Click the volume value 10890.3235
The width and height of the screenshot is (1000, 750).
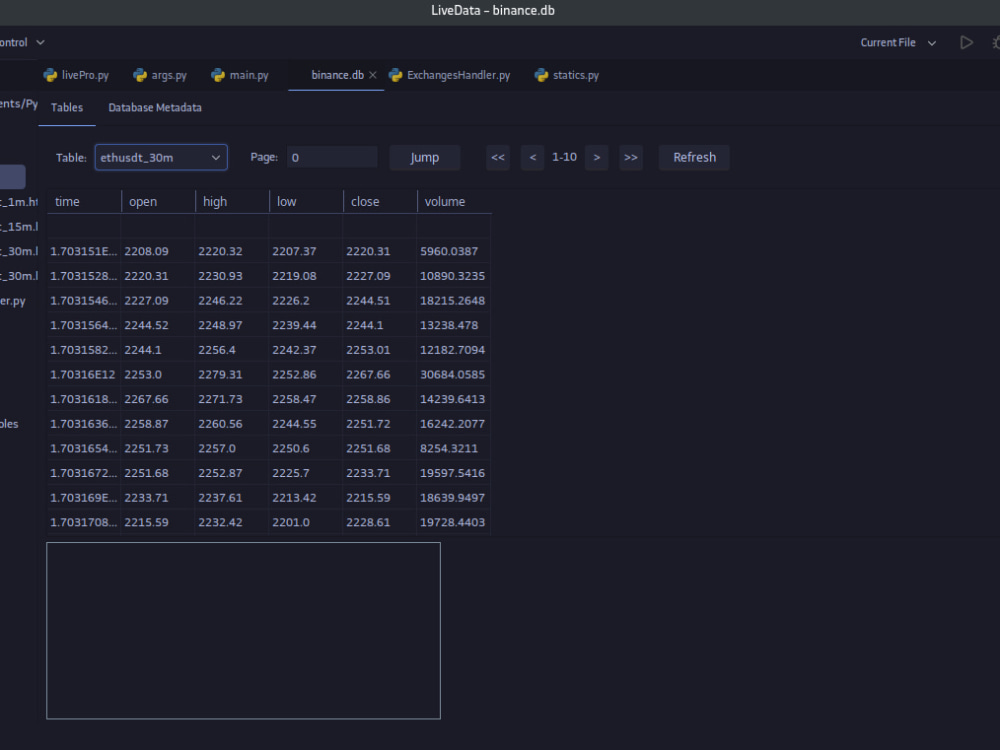point(453,276)
